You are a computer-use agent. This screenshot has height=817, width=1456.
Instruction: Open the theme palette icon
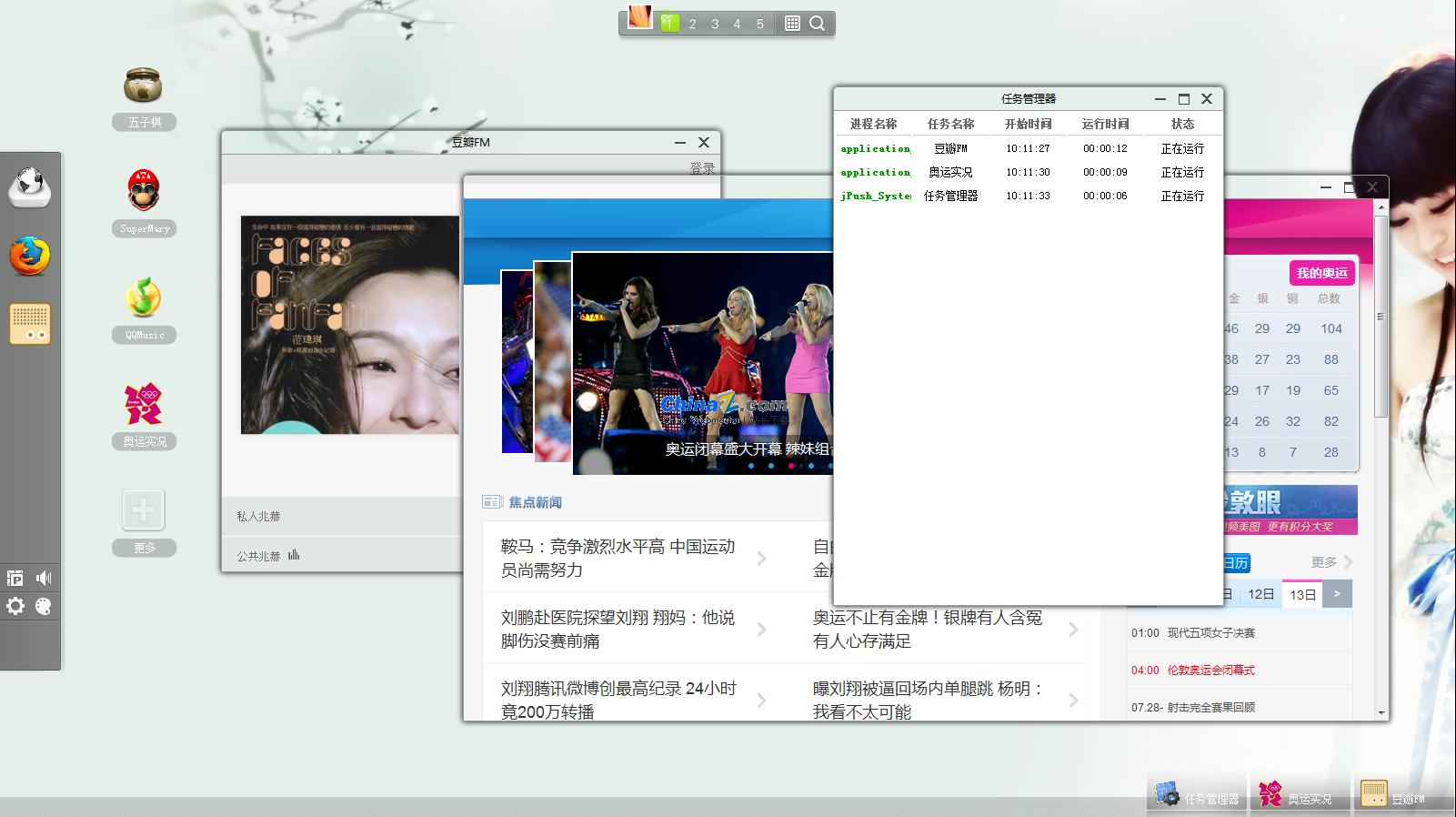pos(43,607)
